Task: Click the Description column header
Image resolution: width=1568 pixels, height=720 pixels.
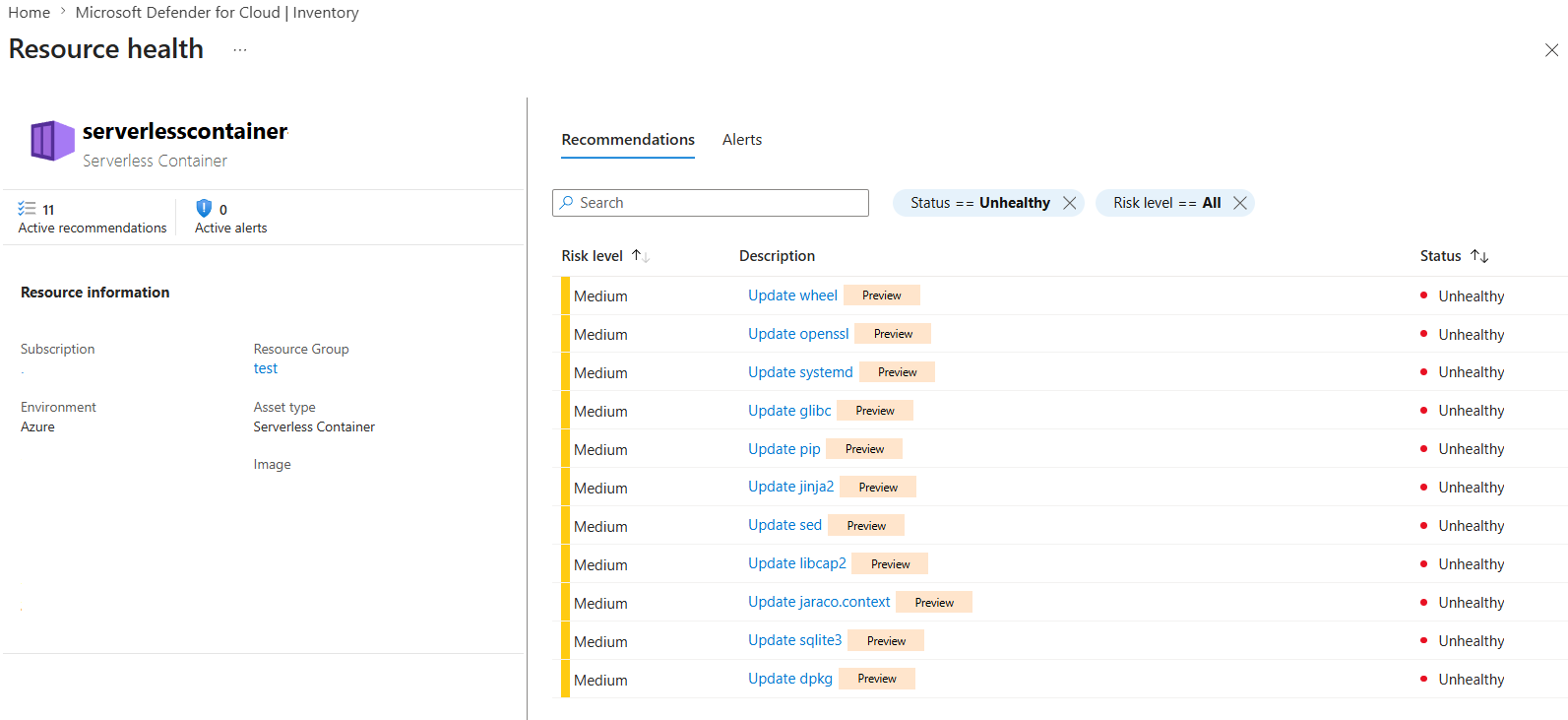Action: (778, 256)
